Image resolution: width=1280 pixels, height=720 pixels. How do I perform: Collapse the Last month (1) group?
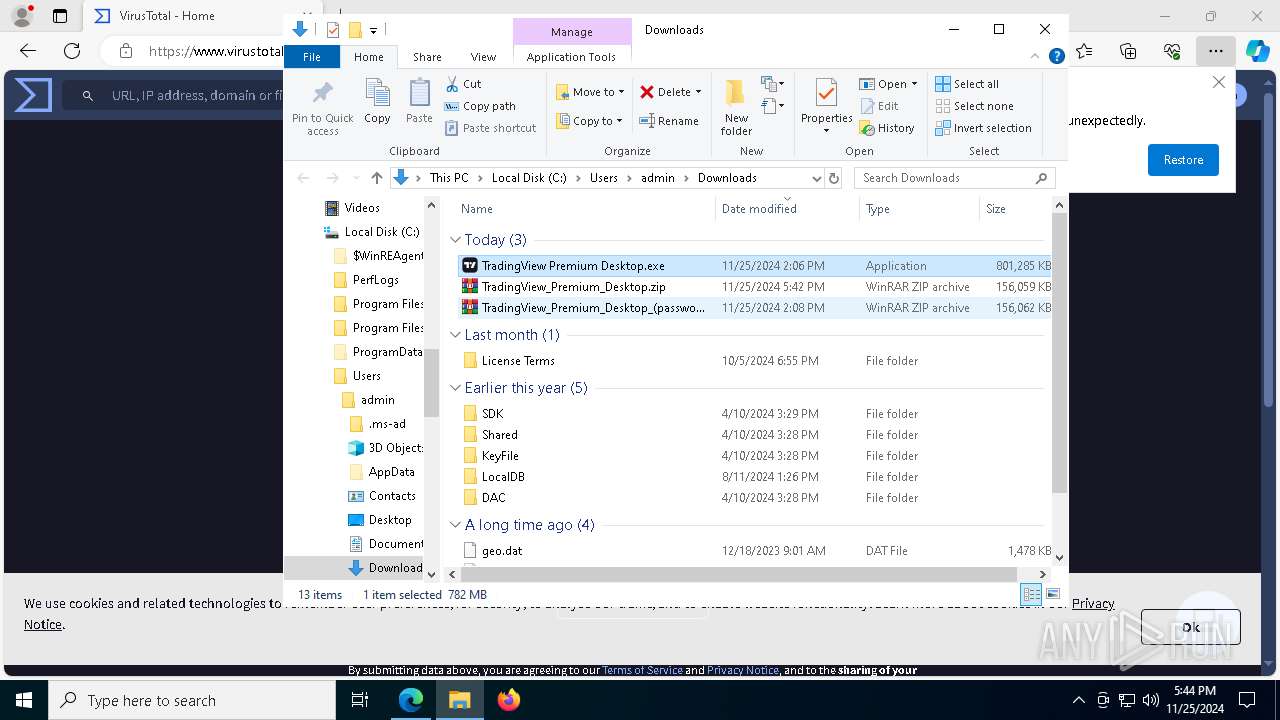tap(455, 335)
